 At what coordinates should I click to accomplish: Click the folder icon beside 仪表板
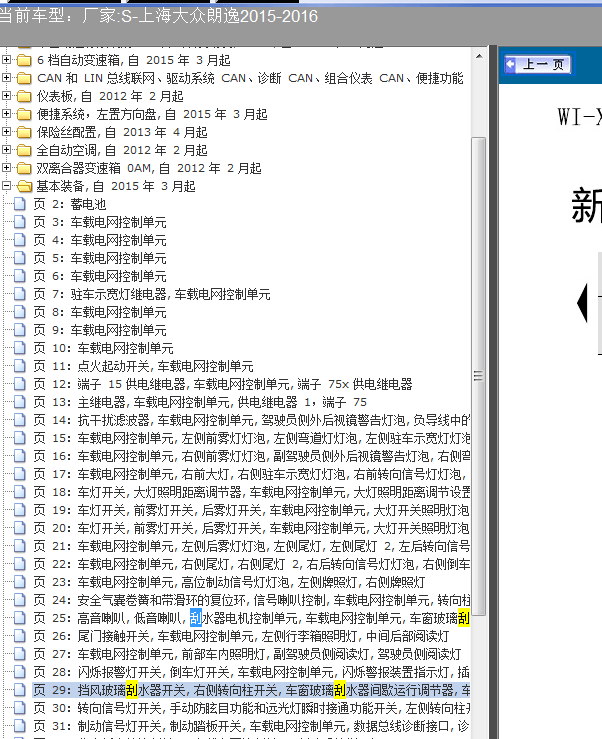24,96
